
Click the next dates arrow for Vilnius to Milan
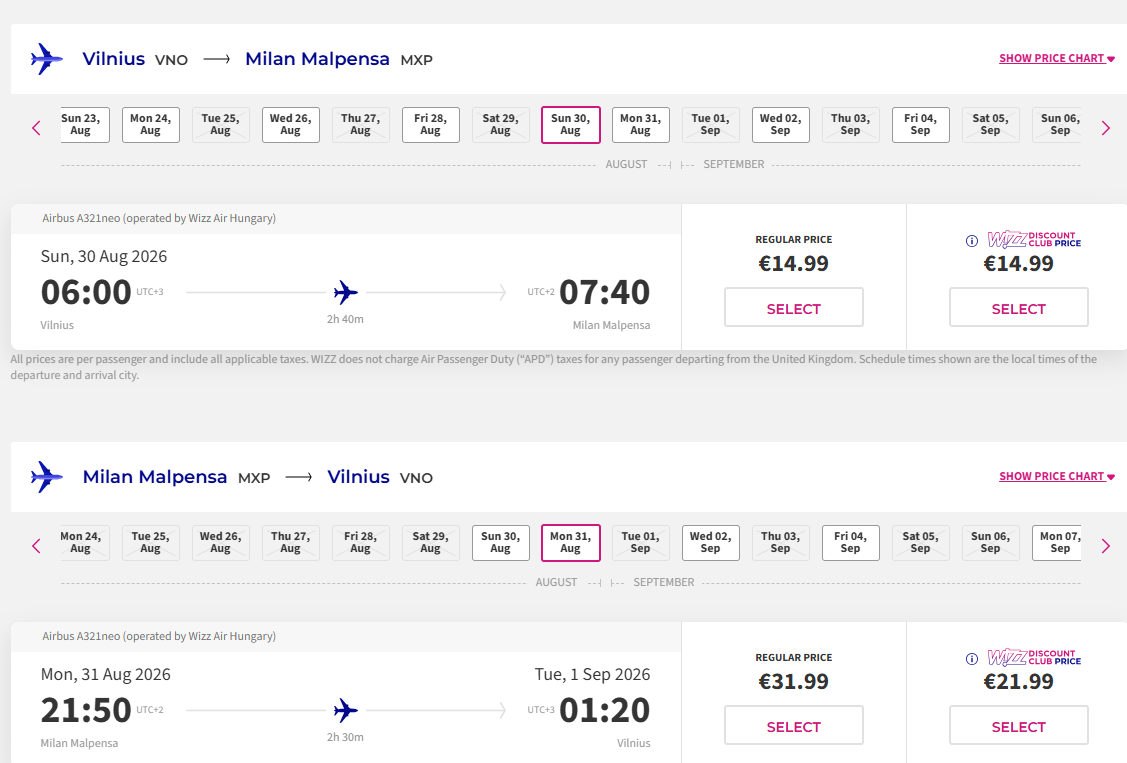point(1105,128)
